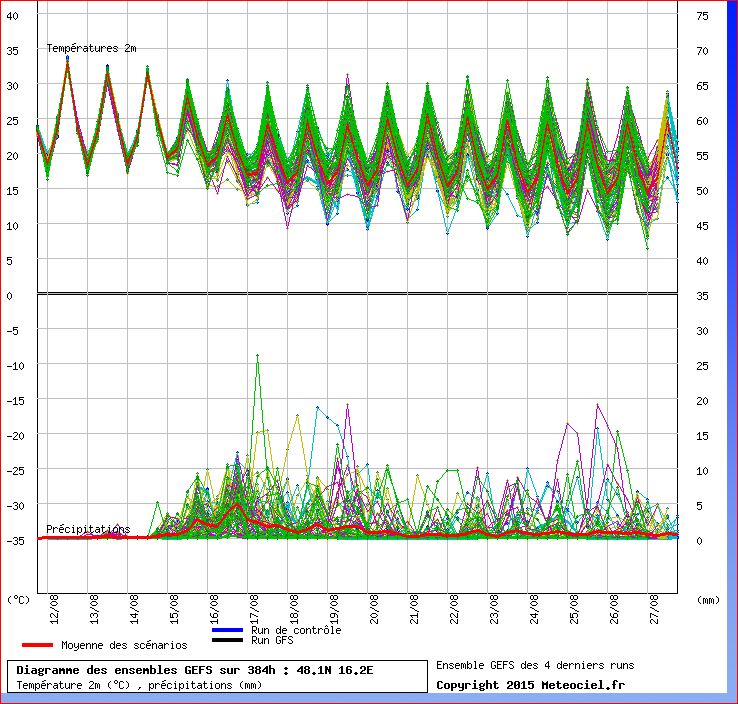Screen dimensions: 738x704
Task: Click the 26/08 date label on axis
Action: [x=614, y=609]
